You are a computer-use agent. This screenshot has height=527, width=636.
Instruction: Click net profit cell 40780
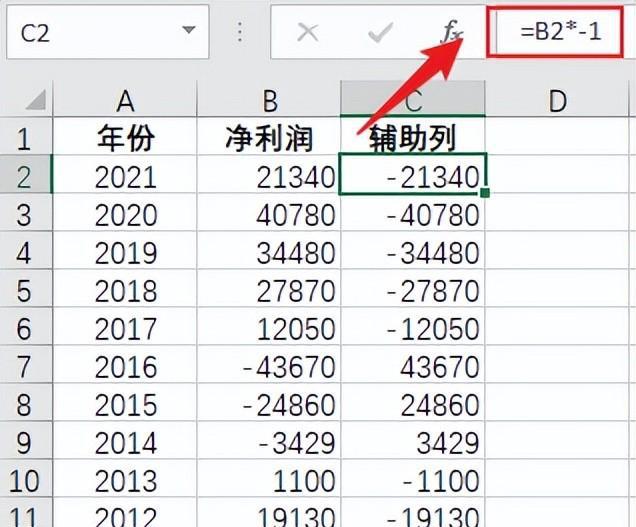pyautogui.click(x=269, y=212)
